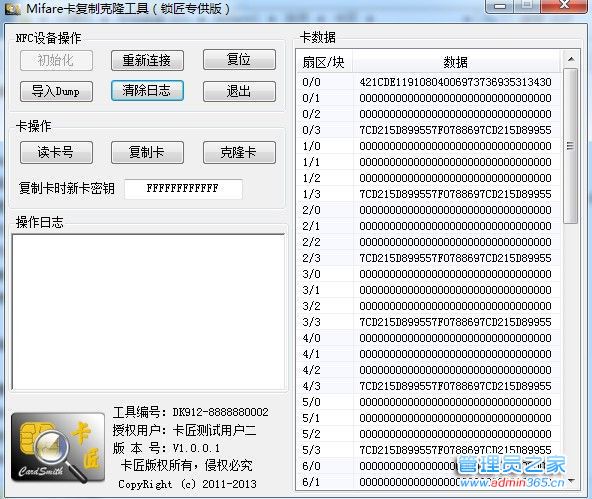Screen dimensions: 592x499
Task: Select row 4/0 in card data
Action: (428, 338)
